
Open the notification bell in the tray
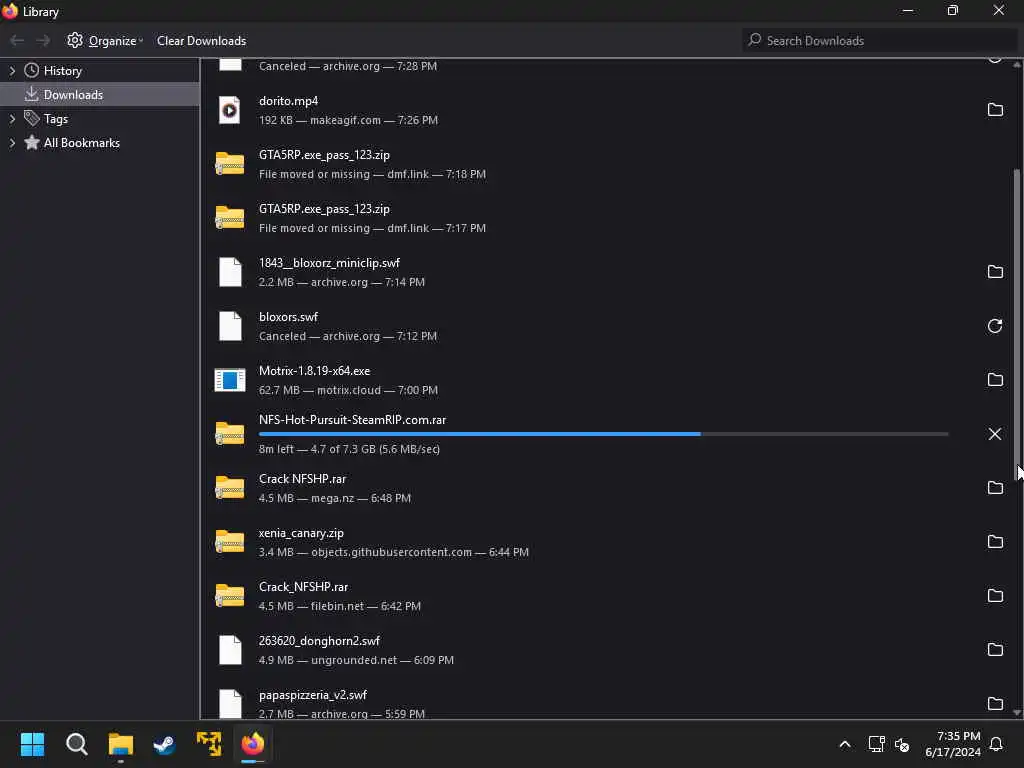996,744
